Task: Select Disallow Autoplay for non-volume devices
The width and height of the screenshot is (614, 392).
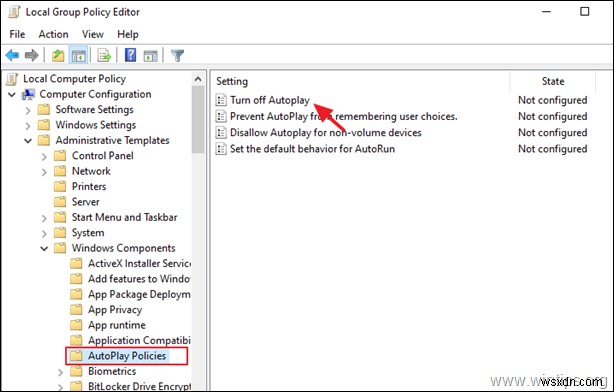Action: (x=325, y=133)
